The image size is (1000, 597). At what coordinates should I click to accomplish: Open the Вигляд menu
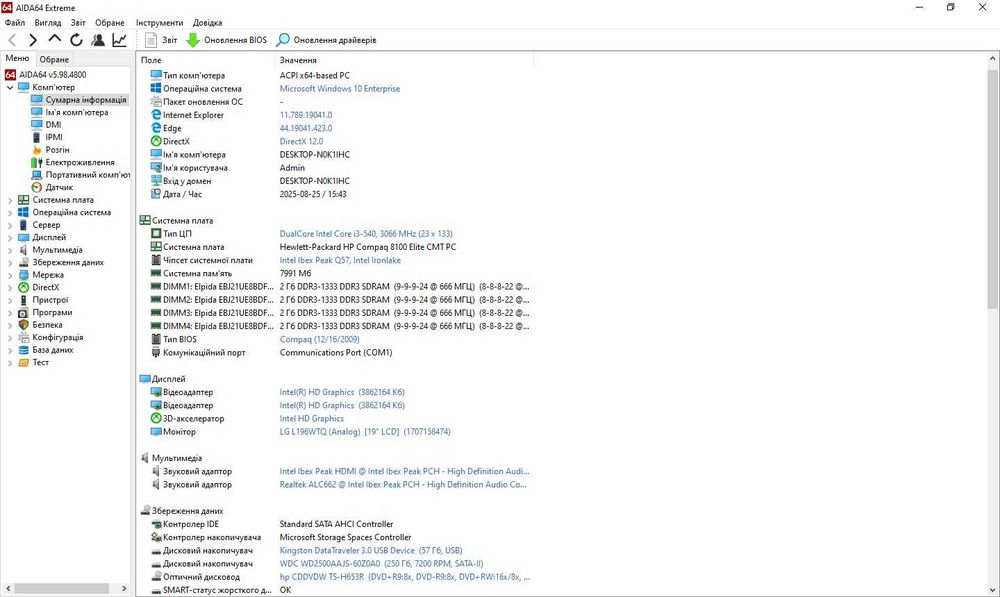point(48,22)
